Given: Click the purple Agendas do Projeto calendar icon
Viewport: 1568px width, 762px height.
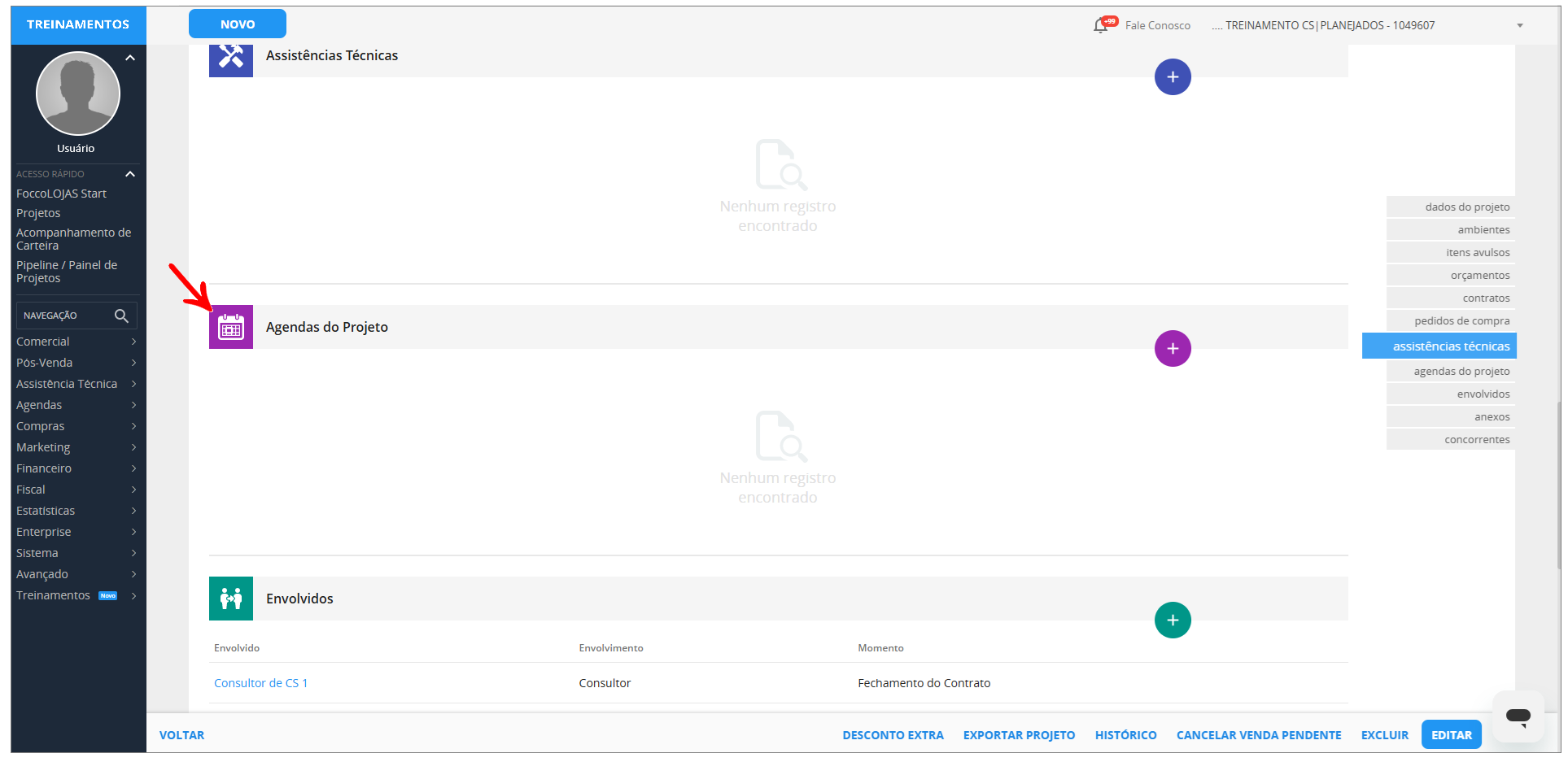Looking at the screenshot, I should click(231, 327).
